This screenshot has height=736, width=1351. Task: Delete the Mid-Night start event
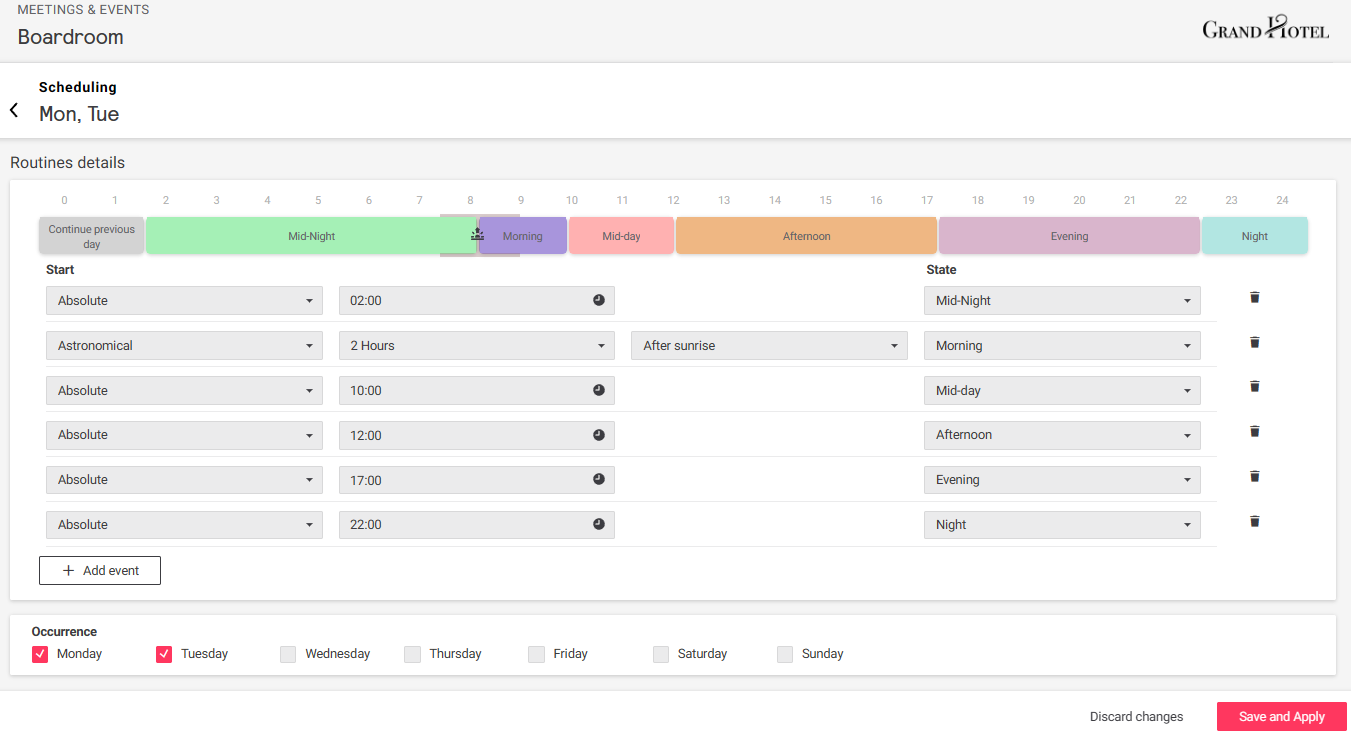1254,297
